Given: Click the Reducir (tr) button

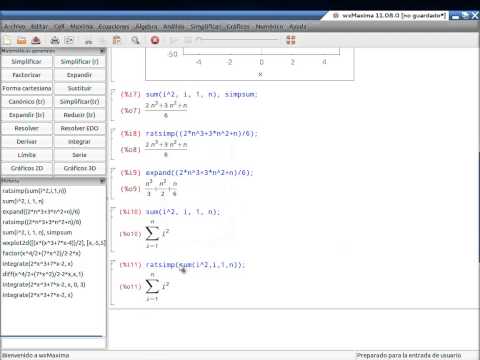Looking at the screenshot, I should pyautogui.click(x=79, y=115).
